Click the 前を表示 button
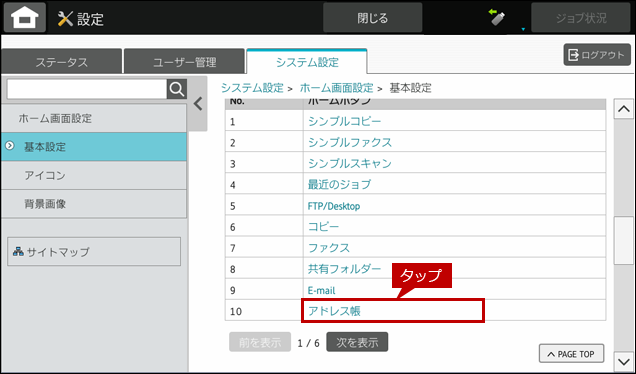The height and width of the screenshot is (374, 636). point(260,342)
